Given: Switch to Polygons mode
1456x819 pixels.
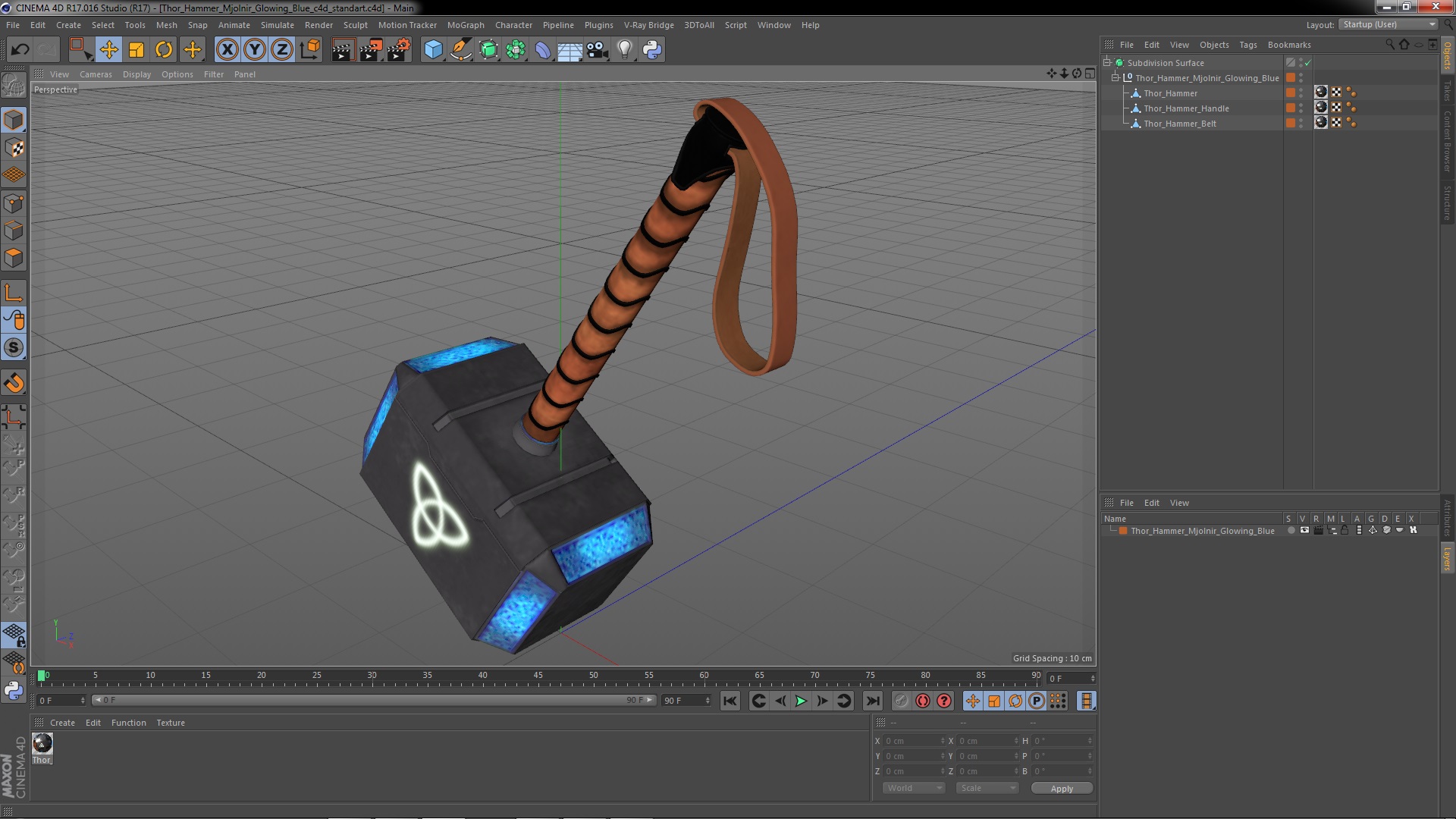Looking at the screenshot, I should [x=14, y=257].
